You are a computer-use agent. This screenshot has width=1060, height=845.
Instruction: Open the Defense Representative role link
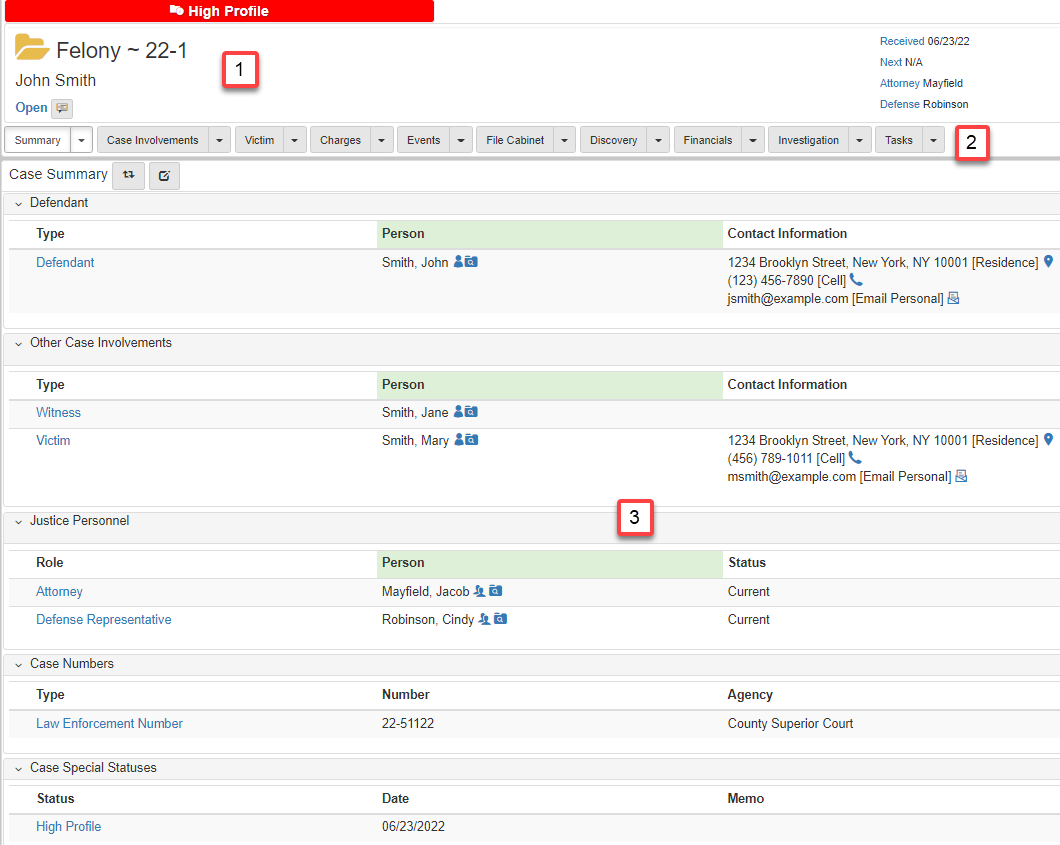103,619
